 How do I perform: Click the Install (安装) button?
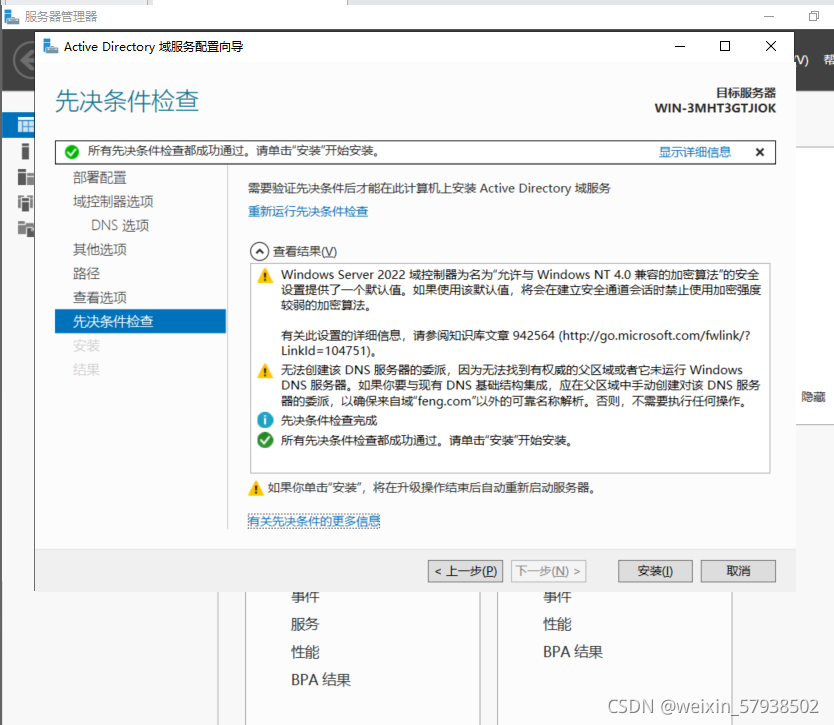pos(655,571)
